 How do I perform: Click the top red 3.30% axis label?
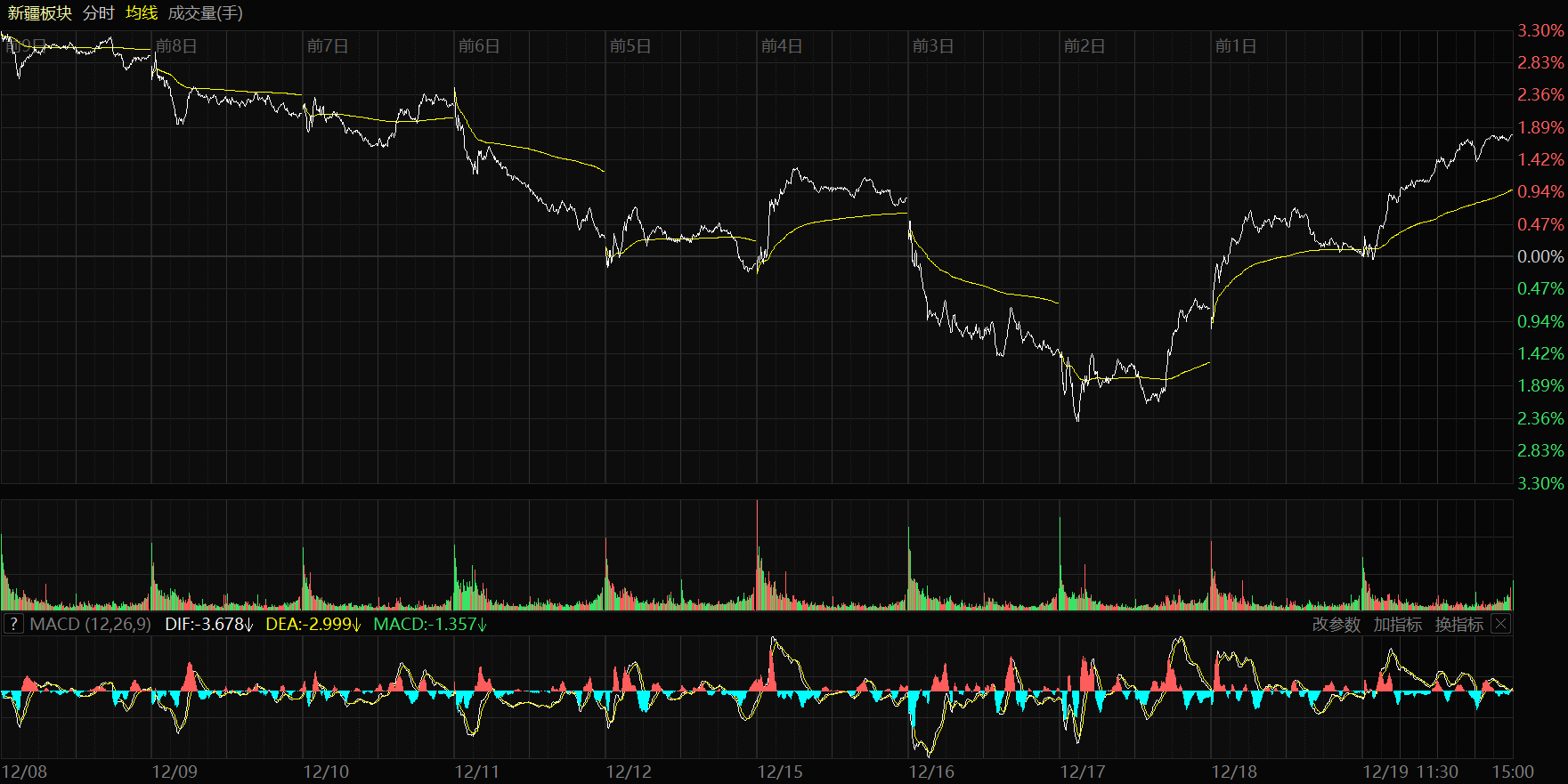coord(1540,31)
